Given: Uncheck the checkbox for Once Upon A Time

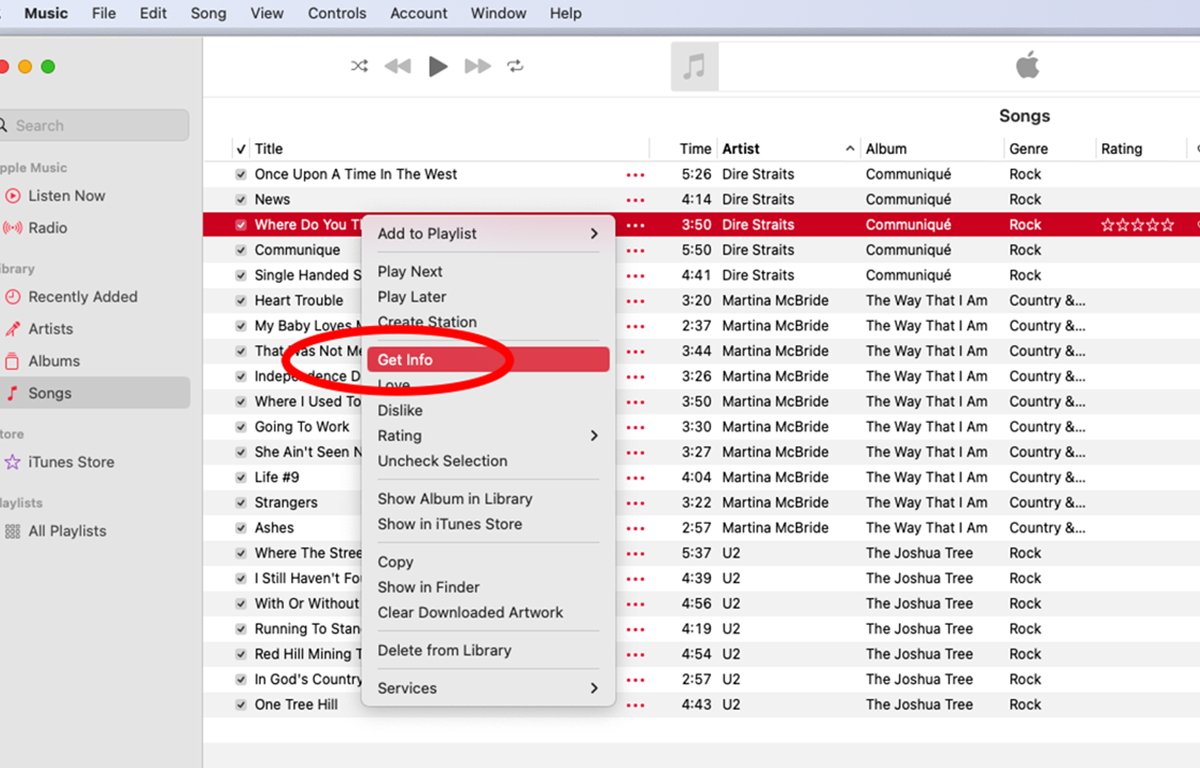Looking at the screenshot, I should 241,174.
